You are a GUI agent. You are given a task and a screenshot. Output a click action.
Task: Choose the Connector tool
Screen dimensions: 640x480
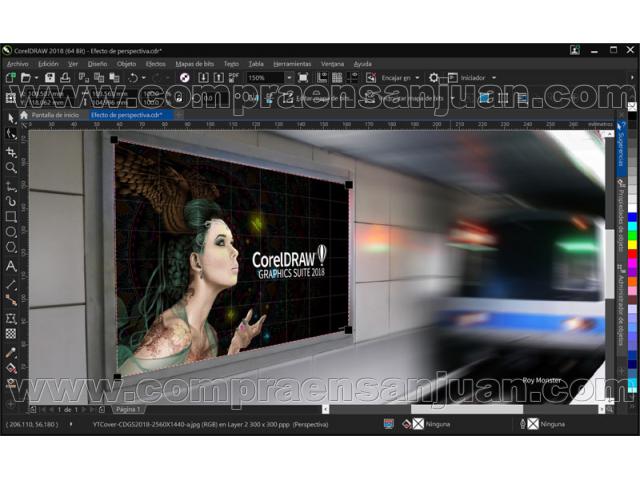pos(11,300)
